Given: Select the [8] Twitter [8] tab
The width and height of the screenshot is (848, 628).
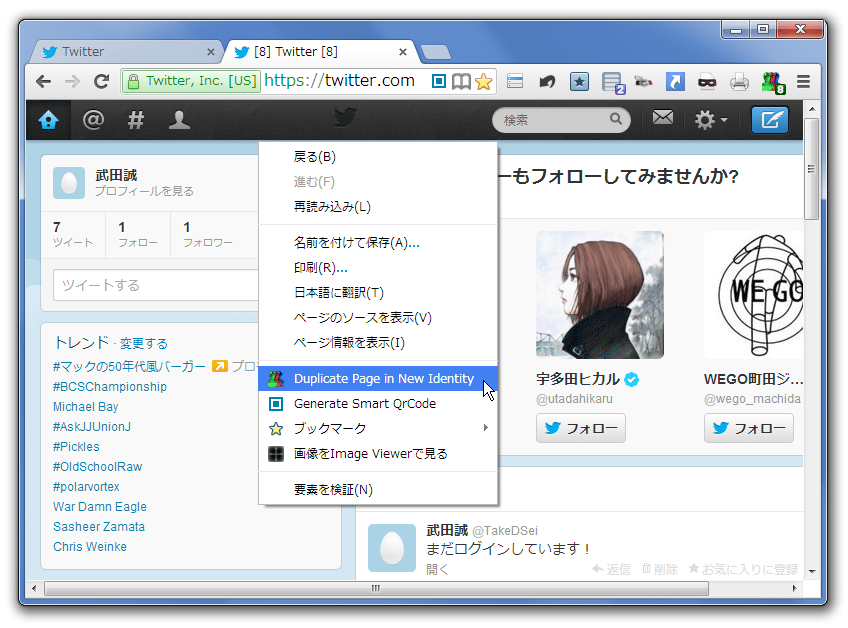Looking at the screenshot, I should tap(320, 52).
